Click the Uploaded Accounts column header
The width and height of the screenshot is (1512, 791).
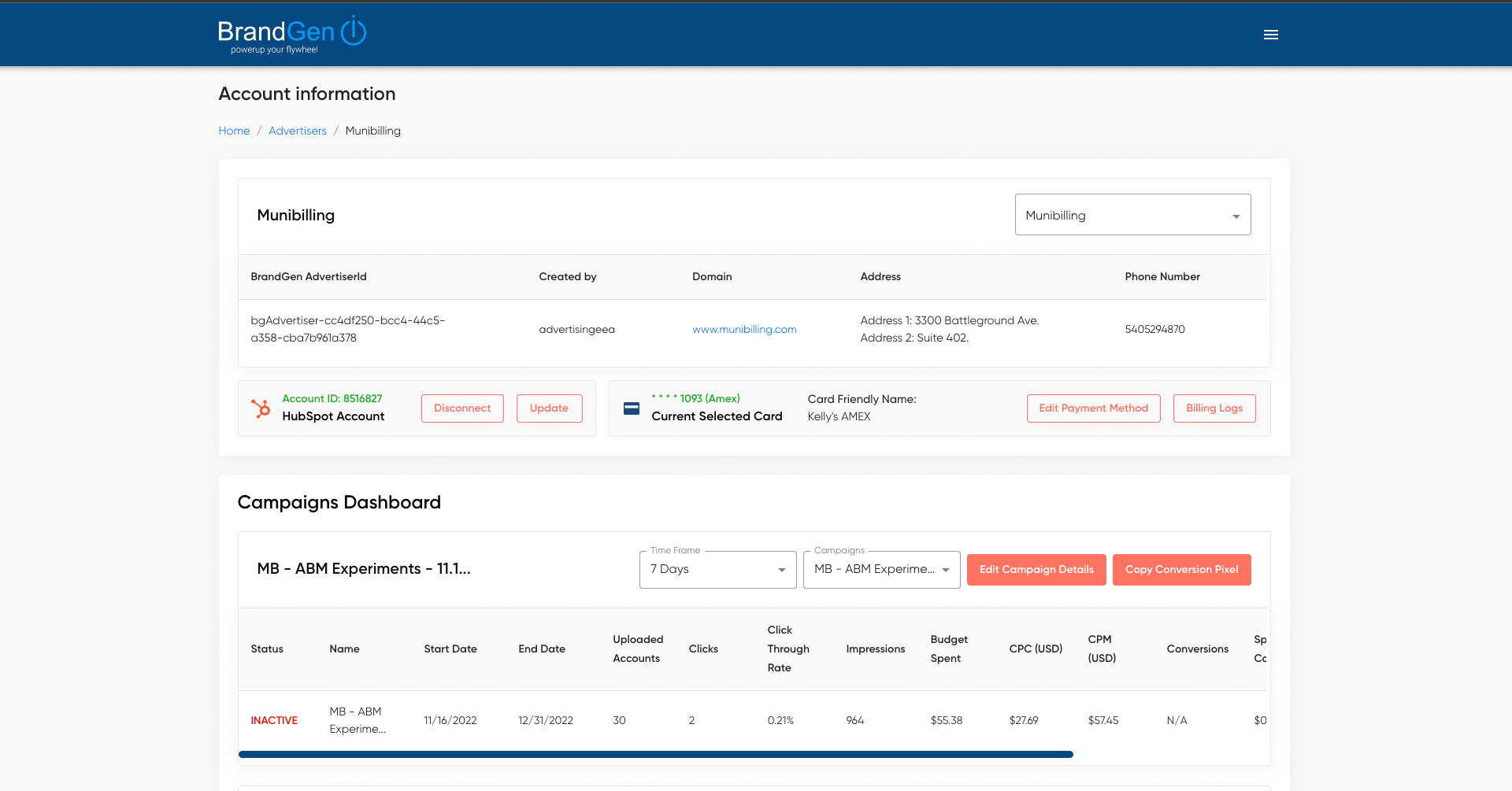pos(638,649)
